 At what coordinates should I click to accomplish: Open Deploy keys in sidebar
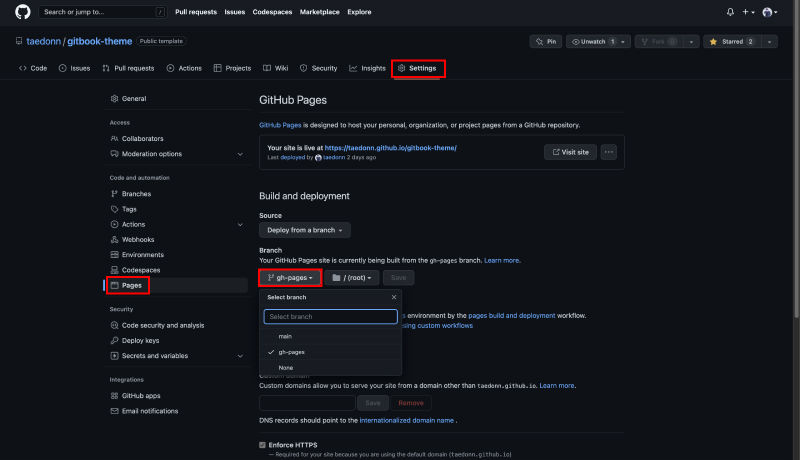176,340
